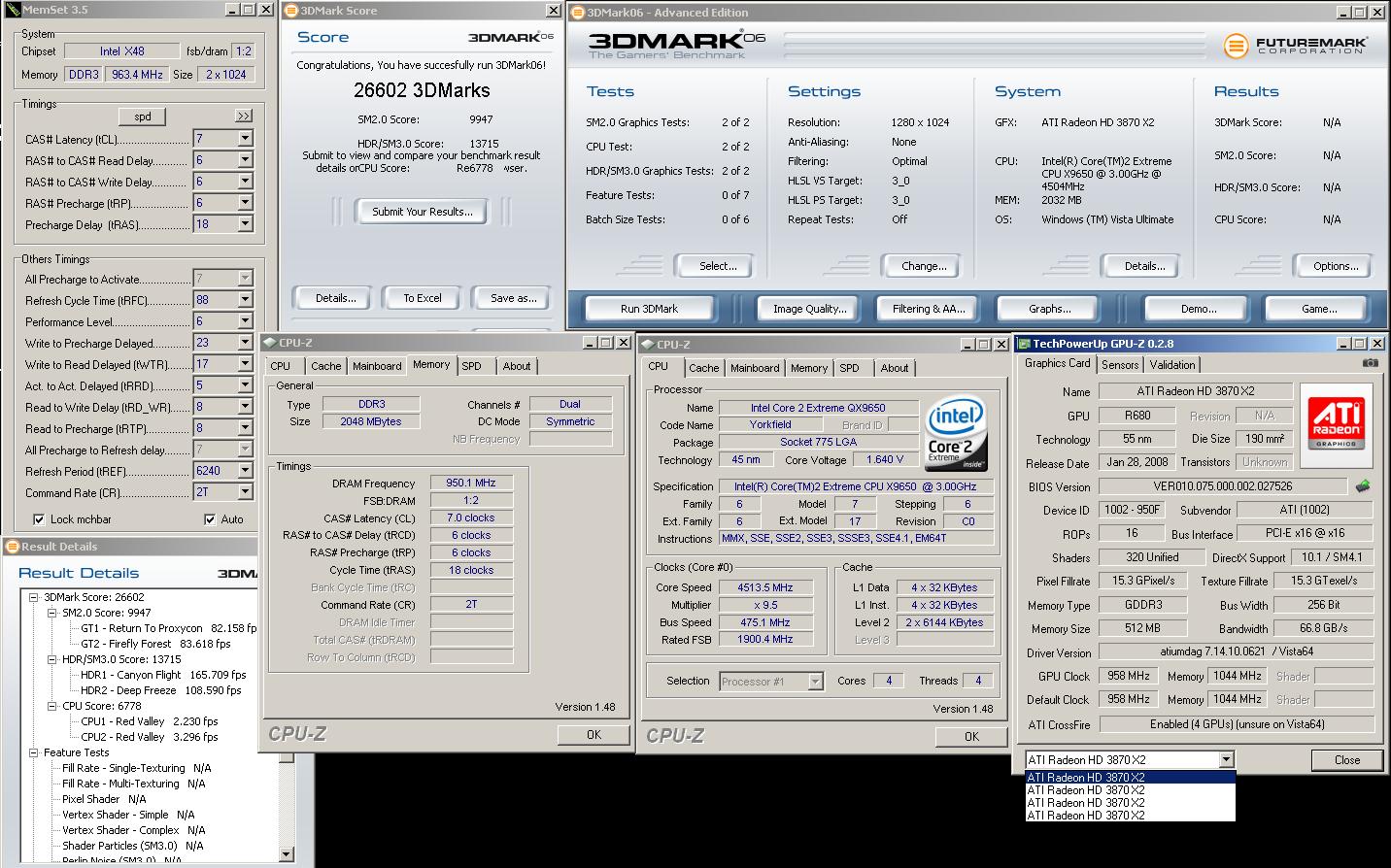Open the RAS# to CAS# Read Delay dropdown
This screenshot has width=1391, height=868.
(245, 160)
